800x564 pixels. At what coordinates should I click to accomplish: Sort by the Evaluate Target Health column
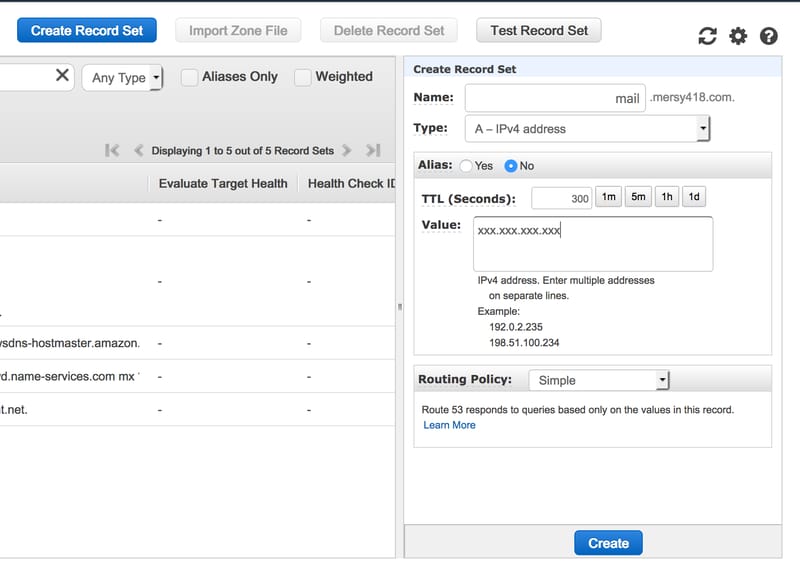223,183
